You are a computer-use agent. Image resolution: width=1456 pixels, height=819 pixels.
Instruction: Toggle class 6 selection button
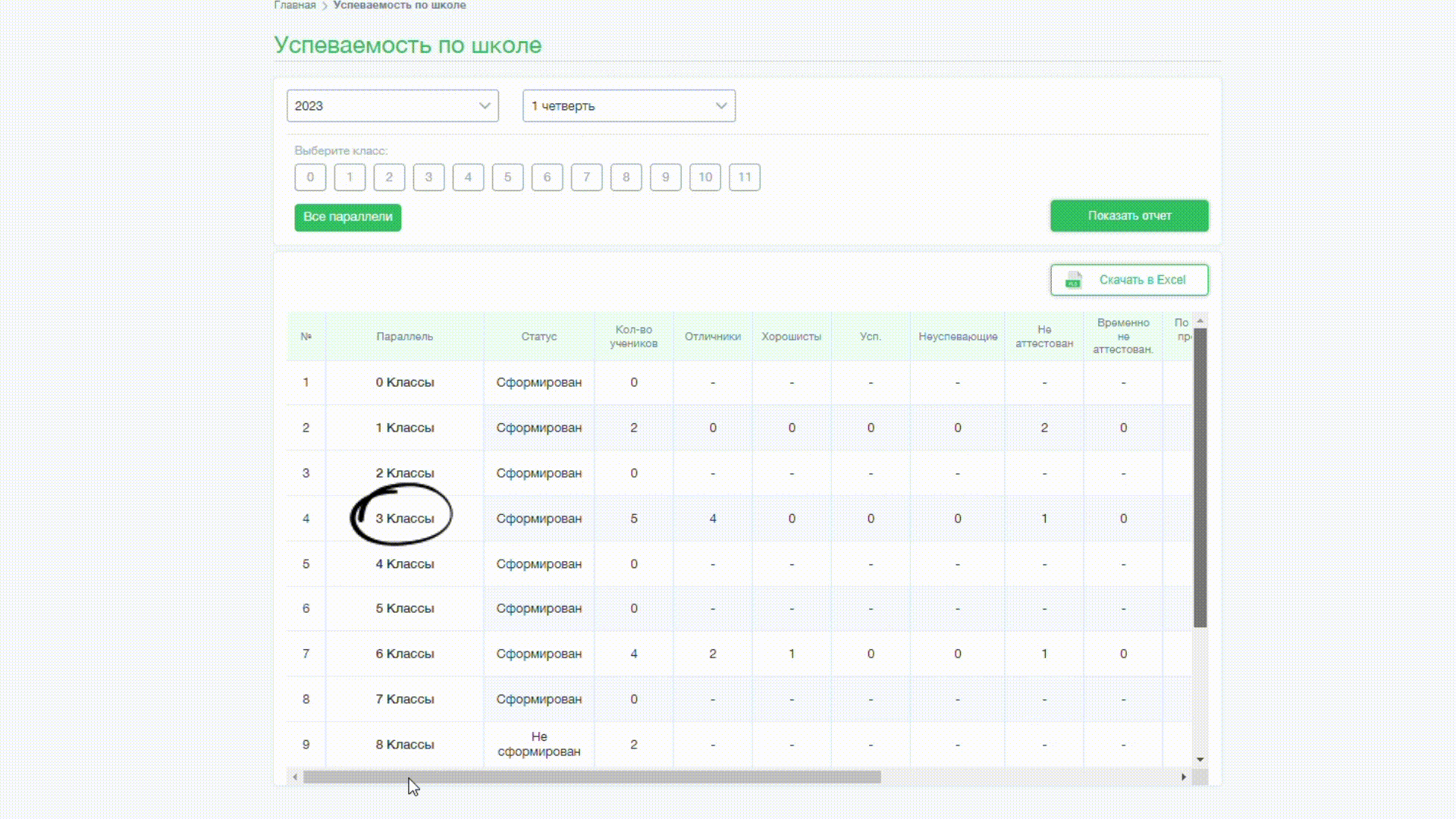tap(547, 177)
